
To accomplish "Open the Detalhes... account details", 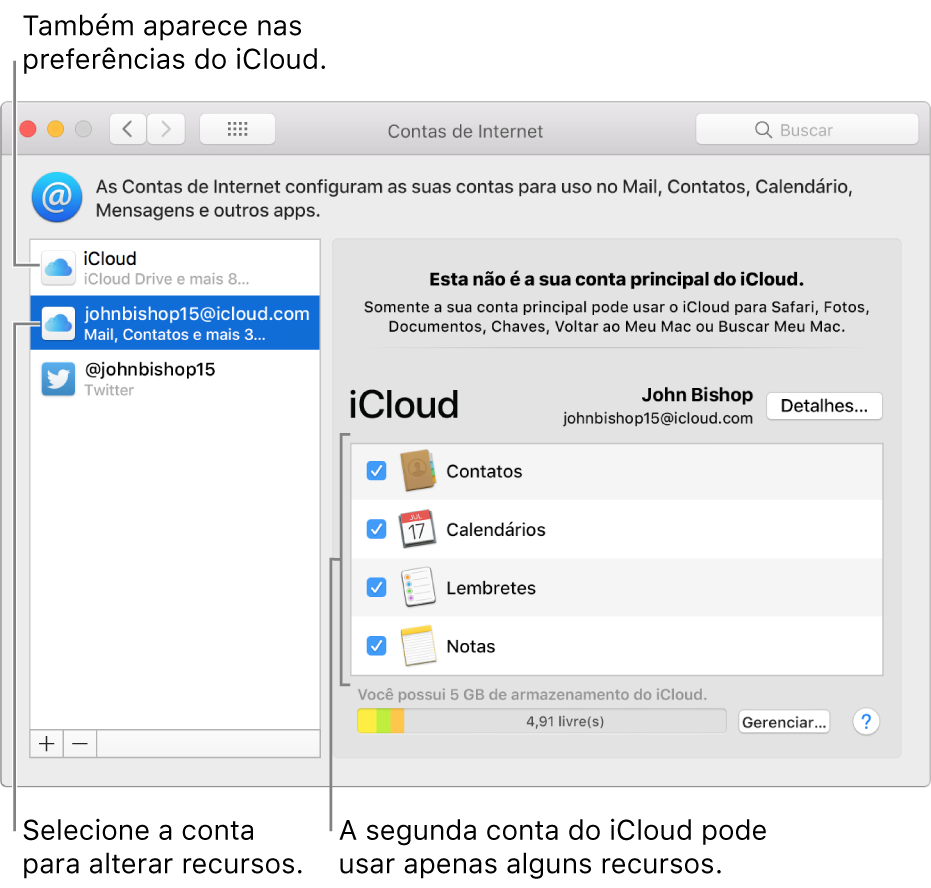I will point(824,406).
